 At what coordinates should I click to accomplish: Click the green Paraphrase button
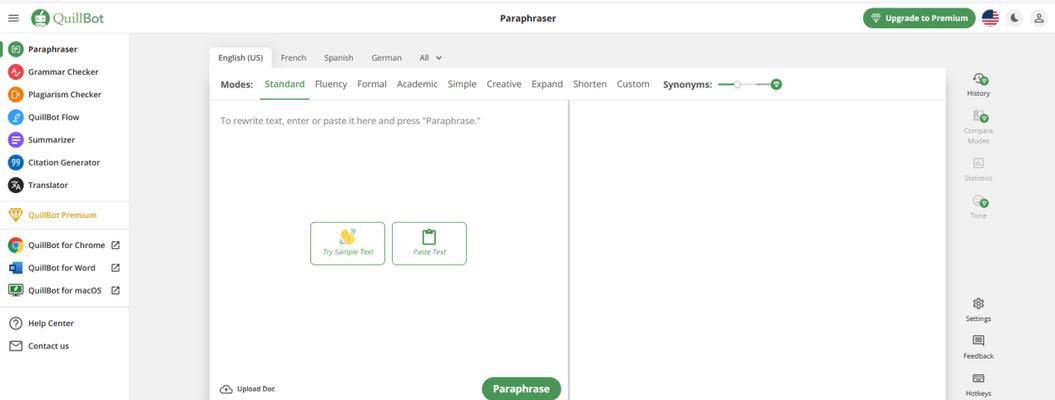pyautogui.click(x=521, y=389)
